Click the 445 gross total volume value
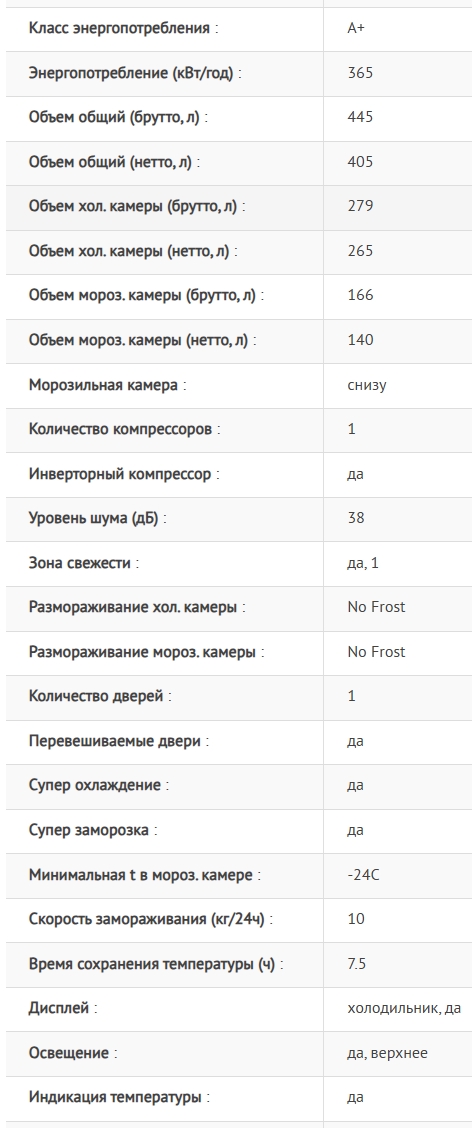 360,117
